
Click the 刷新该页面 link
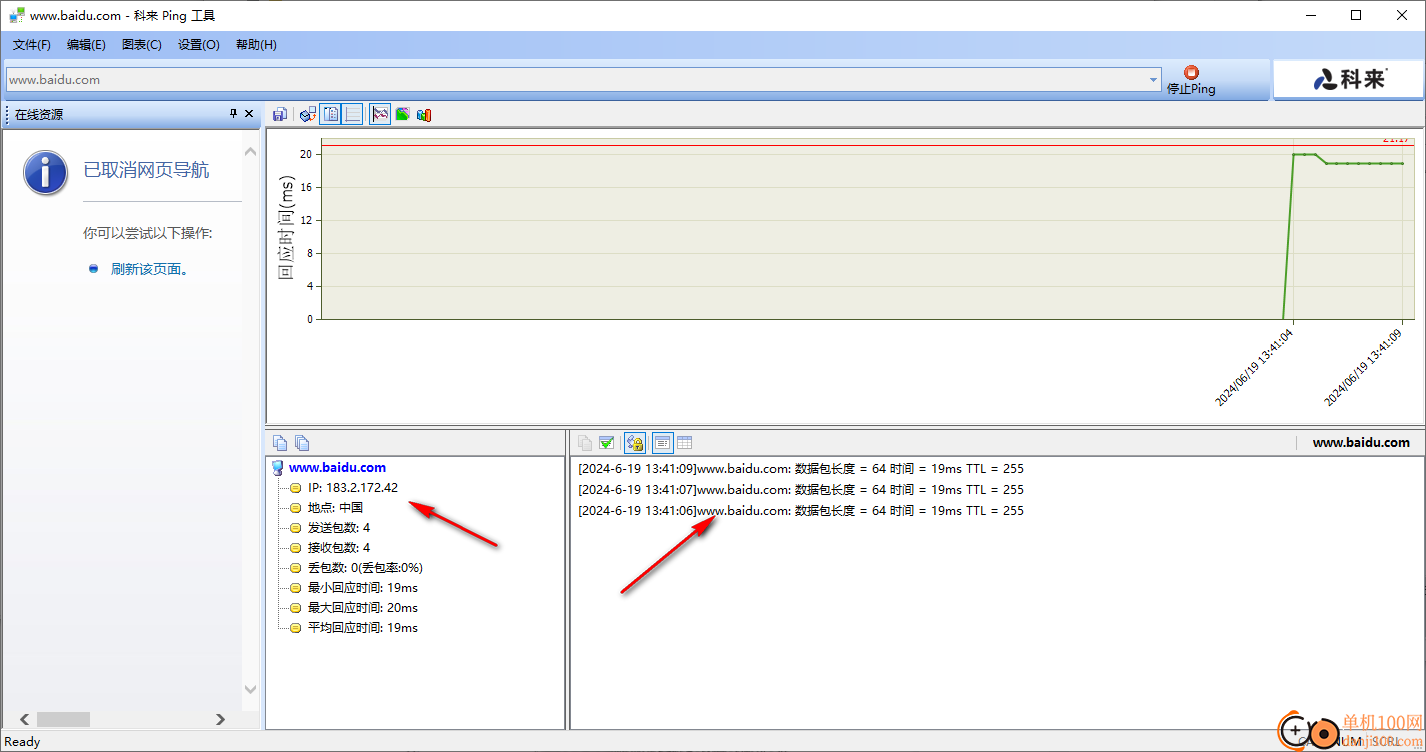[x=150, y=269]
